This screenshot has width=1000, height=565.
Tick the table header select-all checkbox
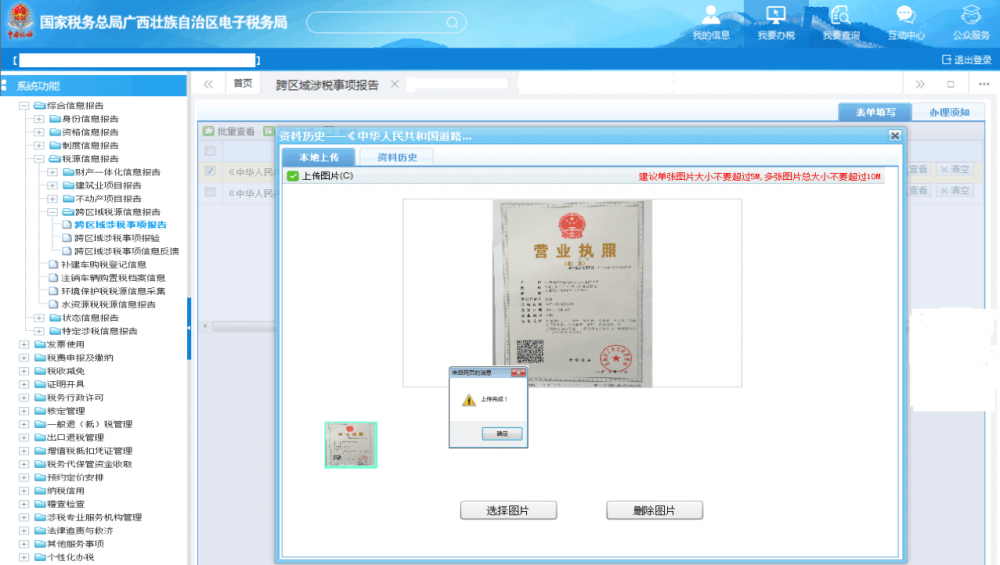[x=210, y=151]
